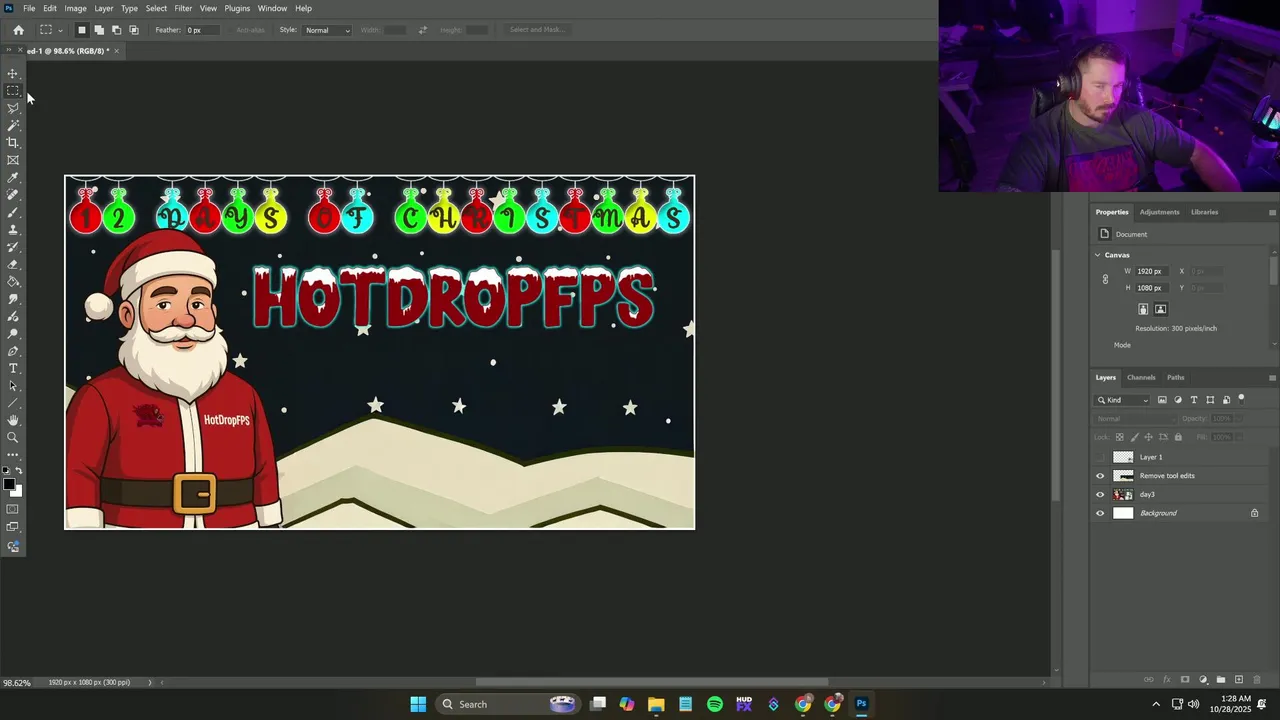The width and height of the screenshot is (1280, 720).
Task: Select the Paint Bucket tool
Action: [13, 282]
